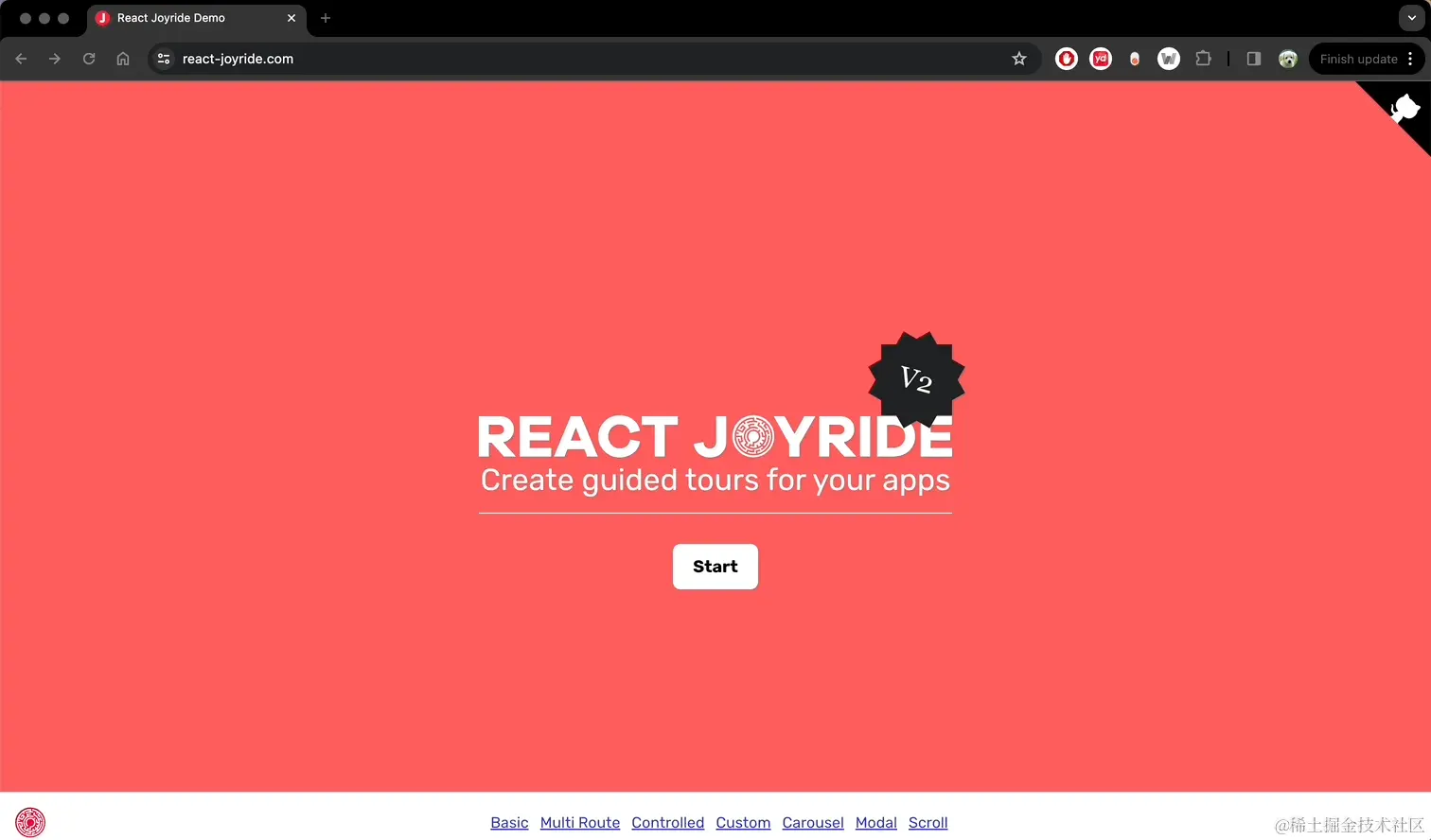Open a new tab

(x=326, y=18)
